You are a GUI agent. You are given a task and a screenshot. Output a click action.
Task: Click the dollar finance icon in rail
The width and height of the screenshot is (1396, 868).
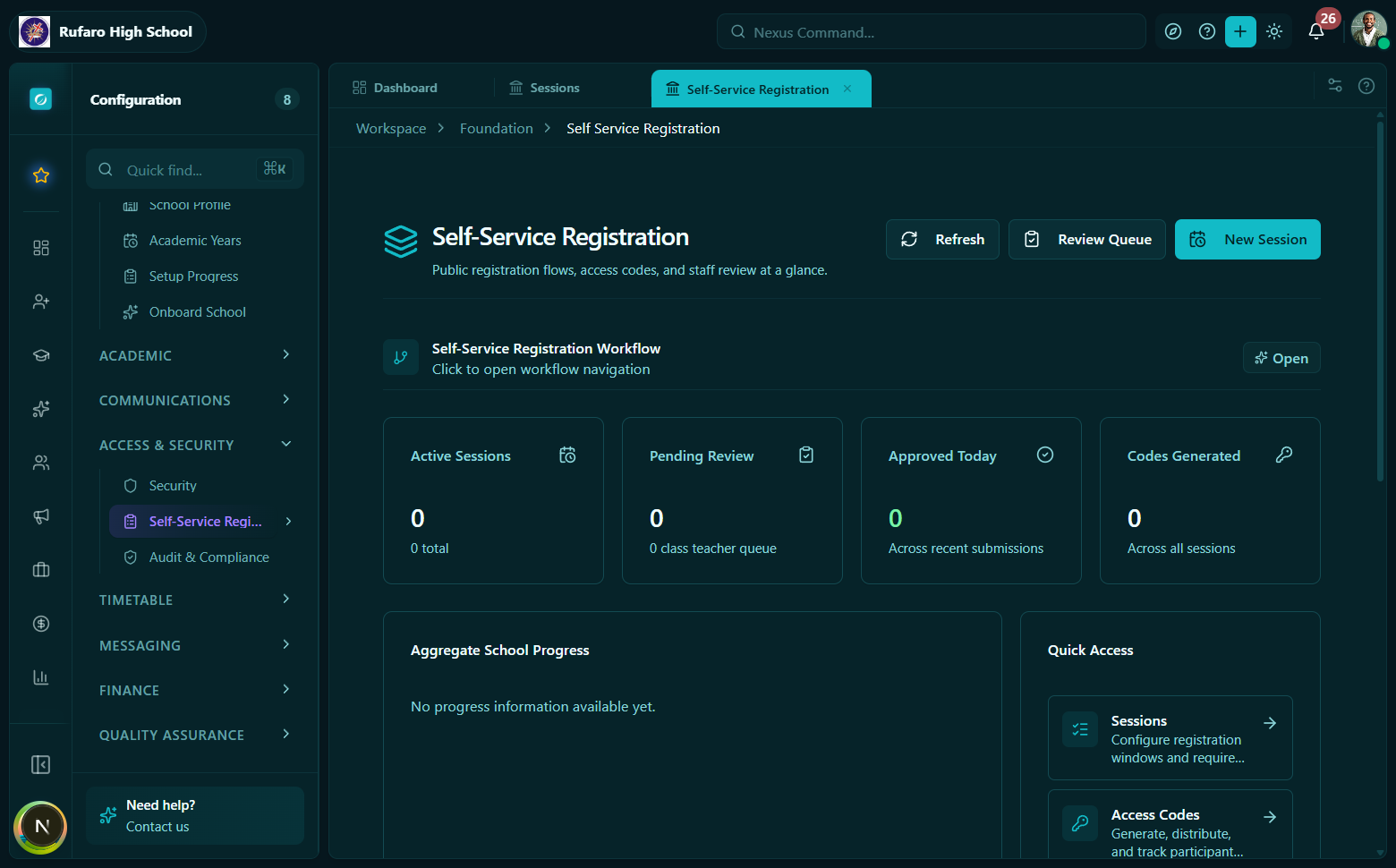tap(41, 624)
